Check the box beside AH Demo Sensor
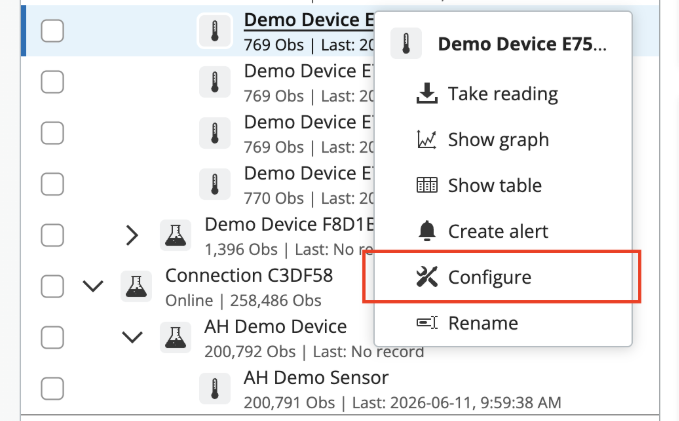 coord(52,389)
